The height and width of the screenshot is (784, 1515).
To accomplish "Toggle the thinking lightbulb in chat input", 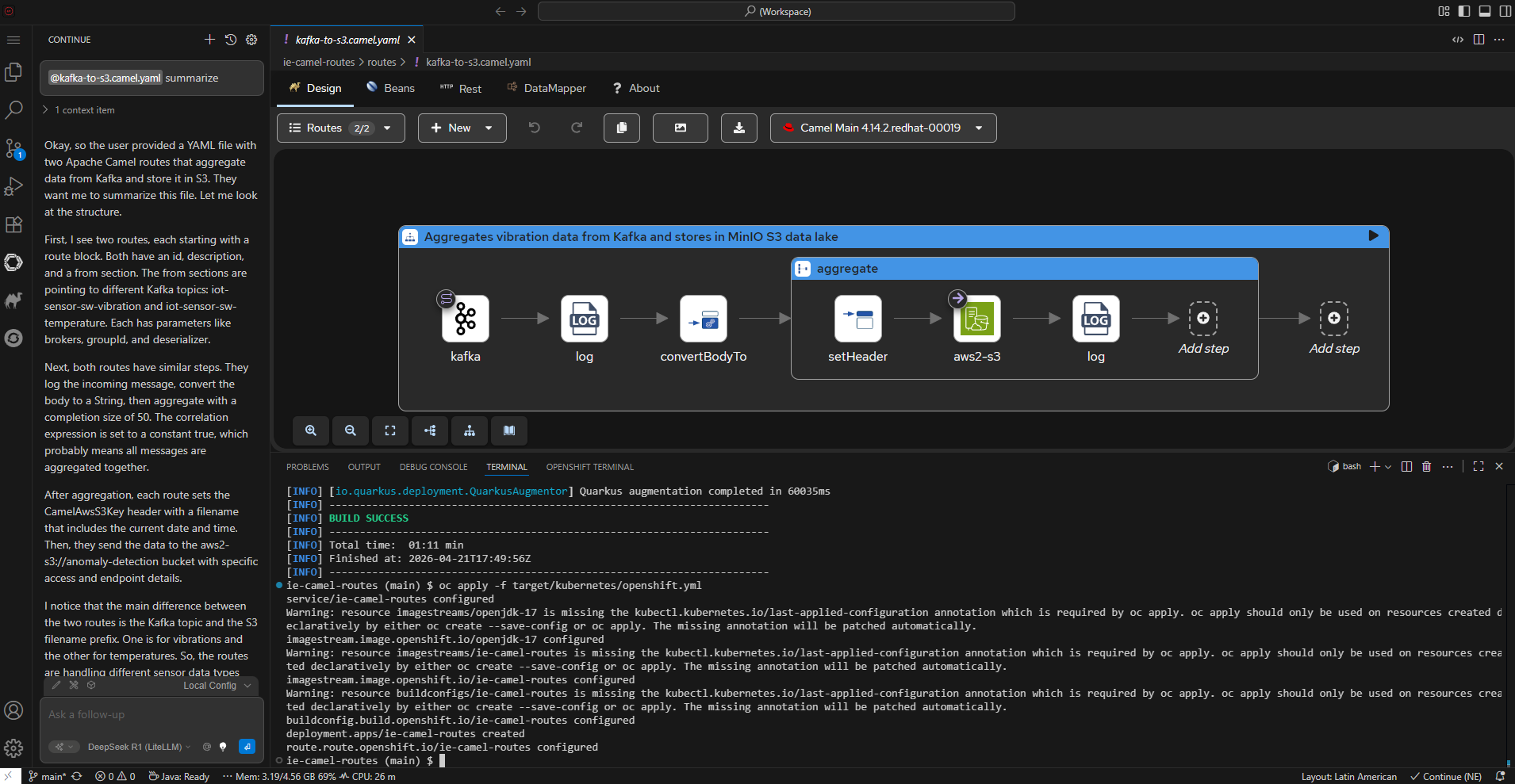I will pos(223,747).
